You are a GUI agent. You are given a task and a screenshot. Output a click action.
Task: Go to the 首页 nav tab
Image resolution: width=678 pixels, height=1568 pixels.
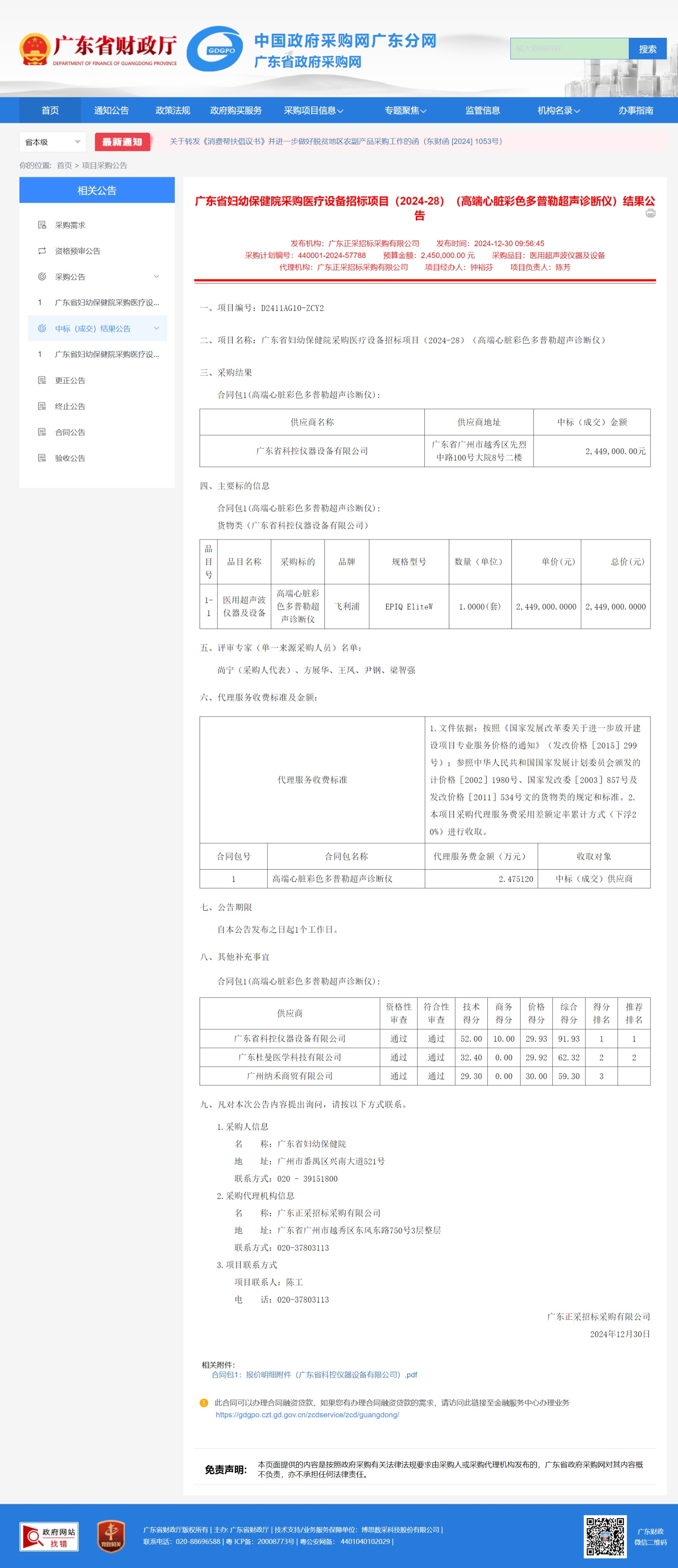(x=50, y=110)
